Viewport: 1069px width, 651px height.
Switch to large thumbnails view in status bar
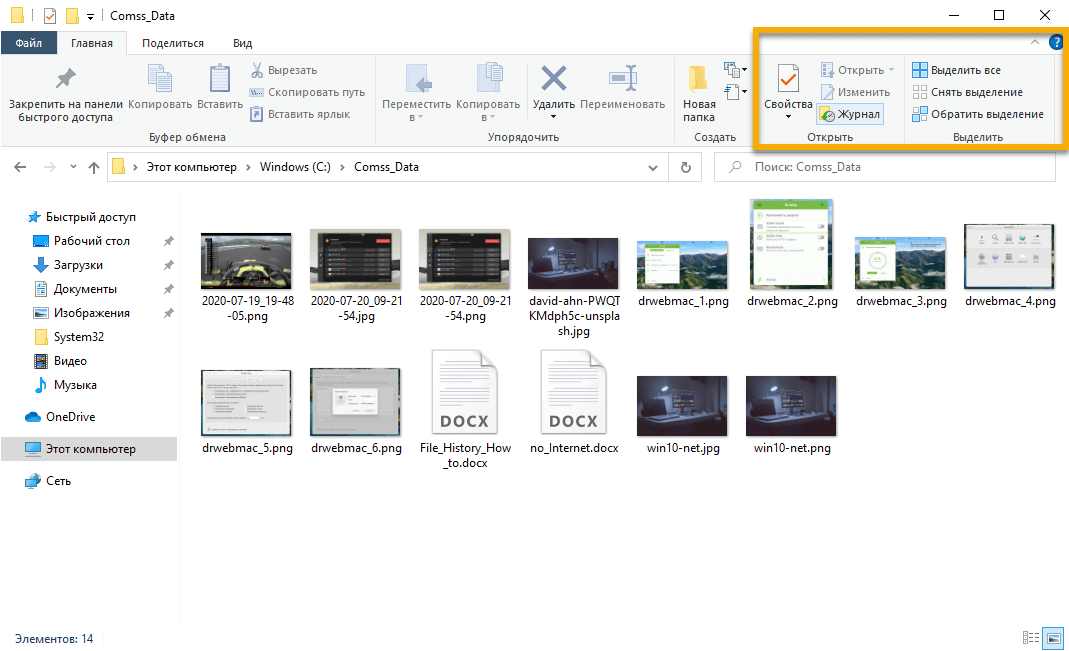coord(1054,638)
